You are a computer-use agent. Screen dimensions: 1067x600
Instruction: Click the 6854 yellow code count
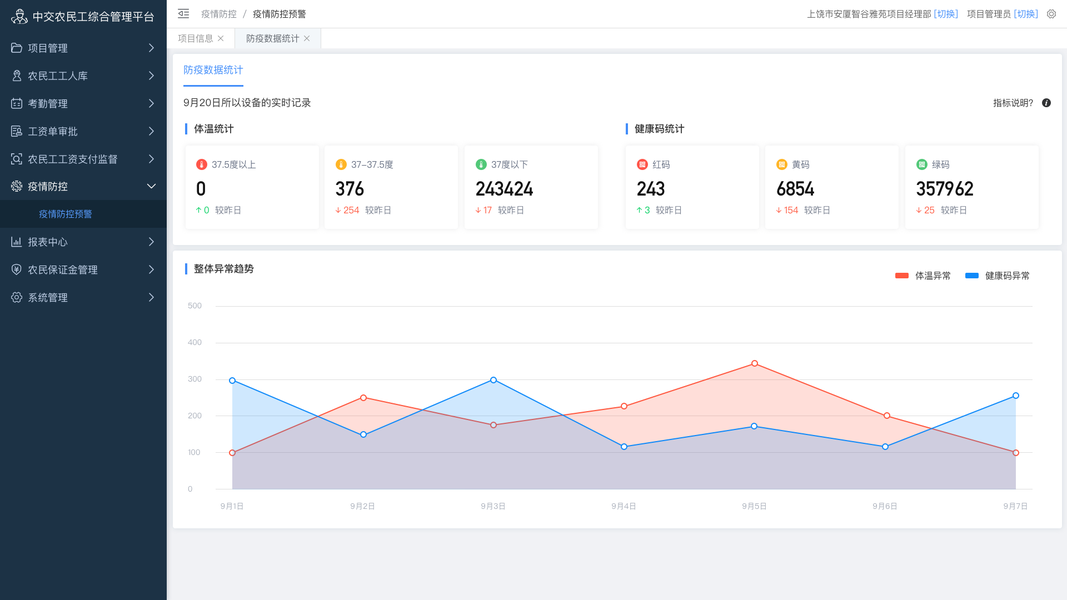pos(795,188)
